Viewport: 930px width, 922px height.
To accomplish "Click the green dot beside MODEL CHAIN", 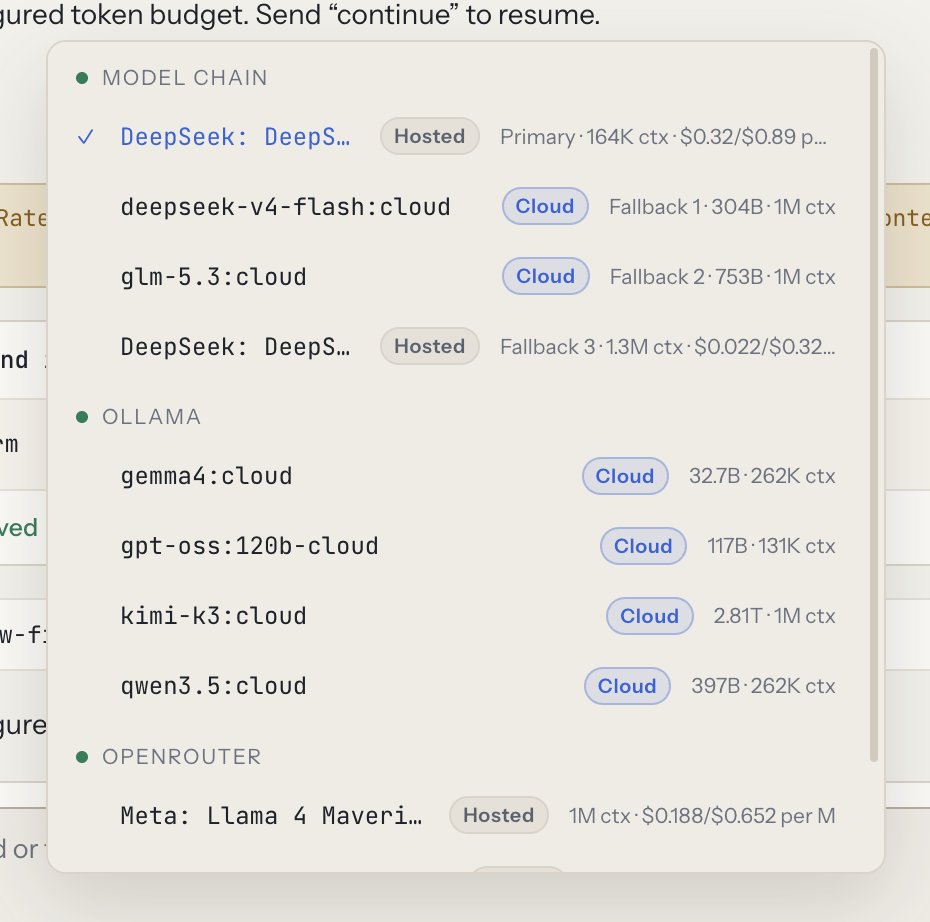I will coord(82,78).
